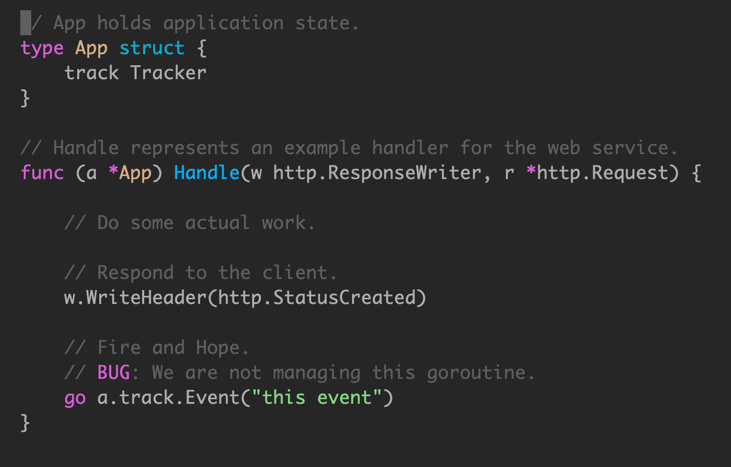The image size is (731, 467).
Task: Click the 'Respond to the client' comment
Action: click(x=200, y=273)
